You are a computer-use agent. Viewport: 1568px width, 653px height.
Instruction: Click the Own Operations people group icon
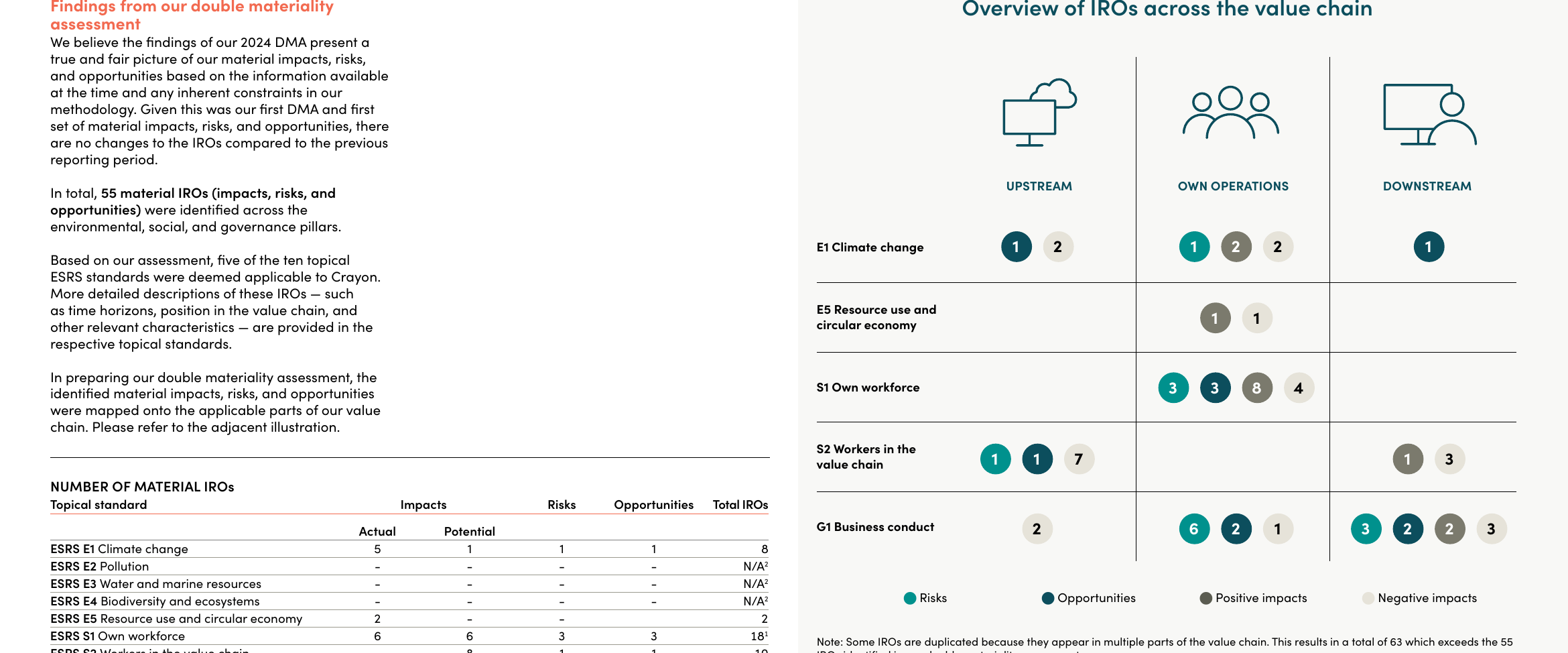(1231, 113)
